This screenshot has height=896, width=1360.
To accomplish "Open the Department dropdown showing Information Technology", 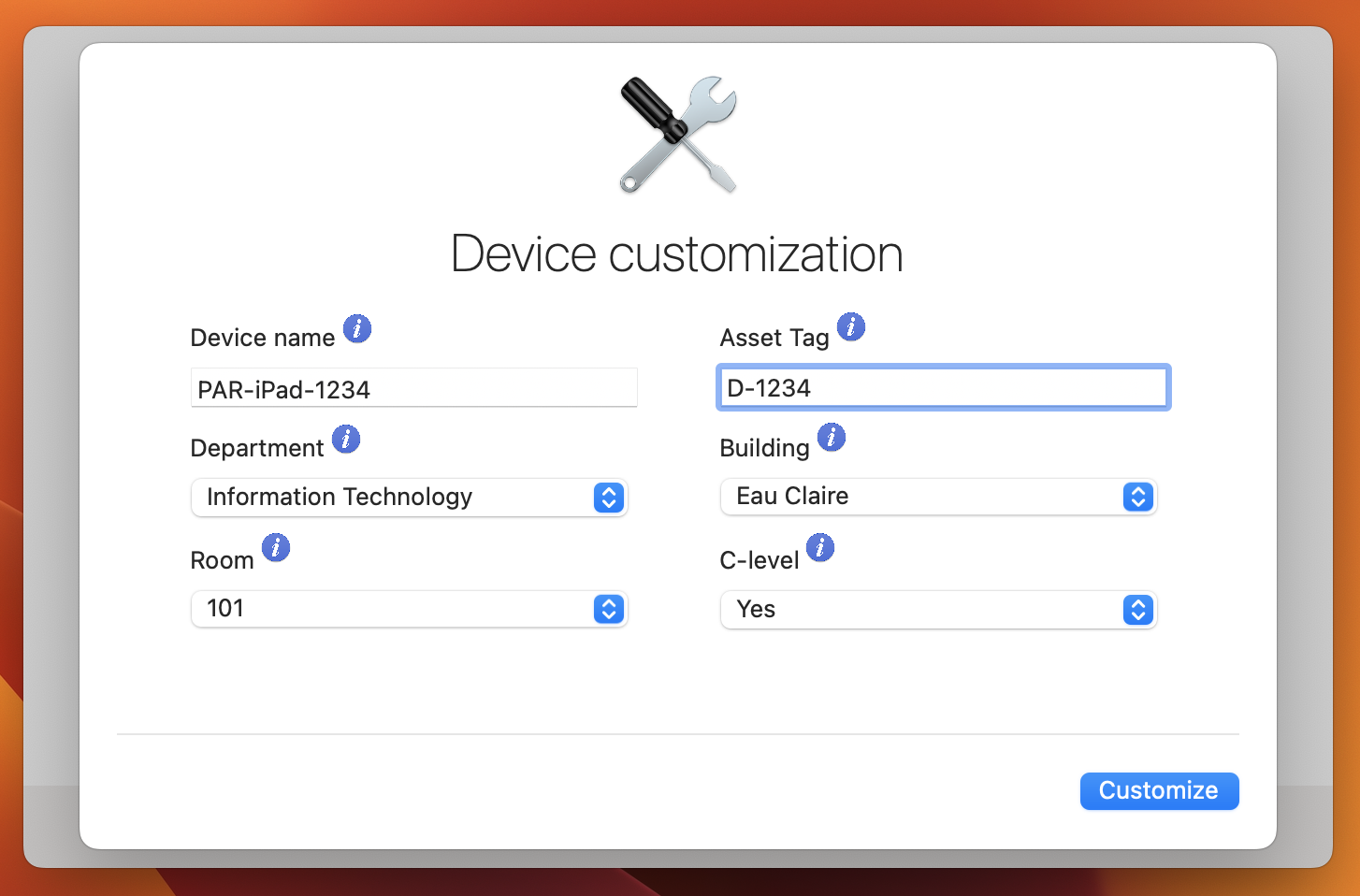I will [x=410, y=498].
